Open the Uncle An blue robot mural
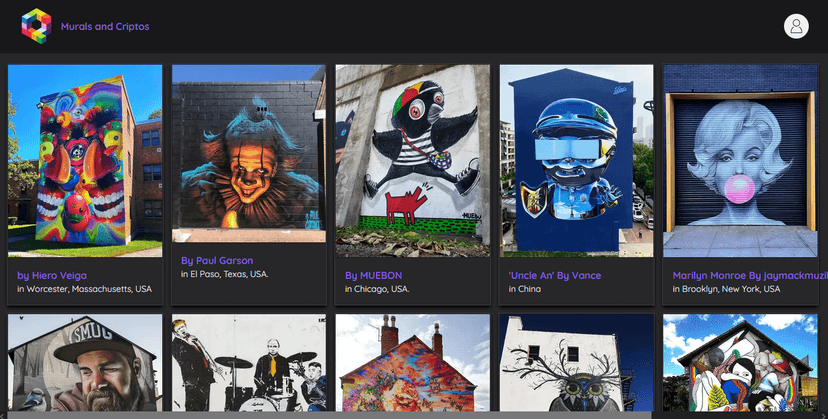 click(x=577, y=160)
